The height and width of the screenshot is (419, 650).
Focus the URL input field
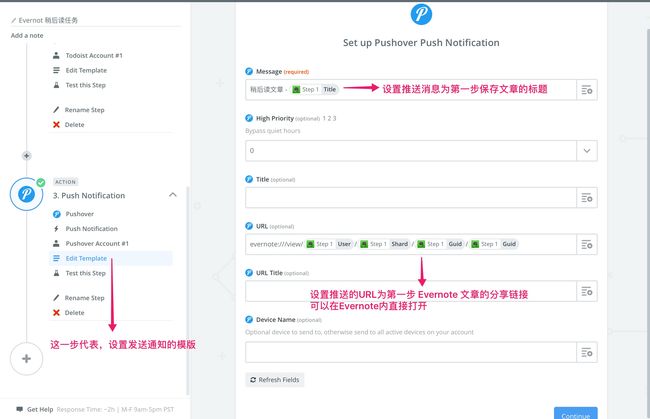(411, 245)
